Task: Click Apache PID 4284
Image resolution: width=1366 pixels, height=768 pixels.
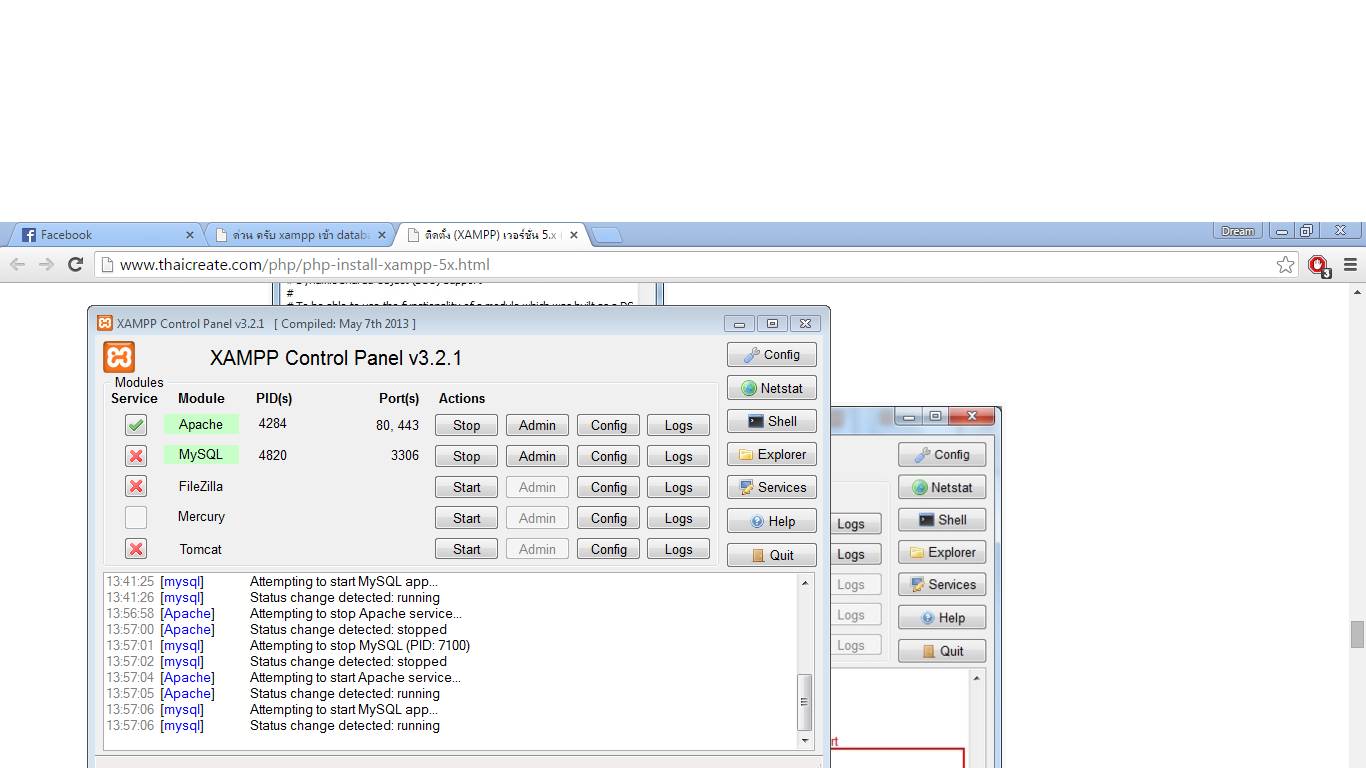Action: pyautogui.click(x=272, y=423)
